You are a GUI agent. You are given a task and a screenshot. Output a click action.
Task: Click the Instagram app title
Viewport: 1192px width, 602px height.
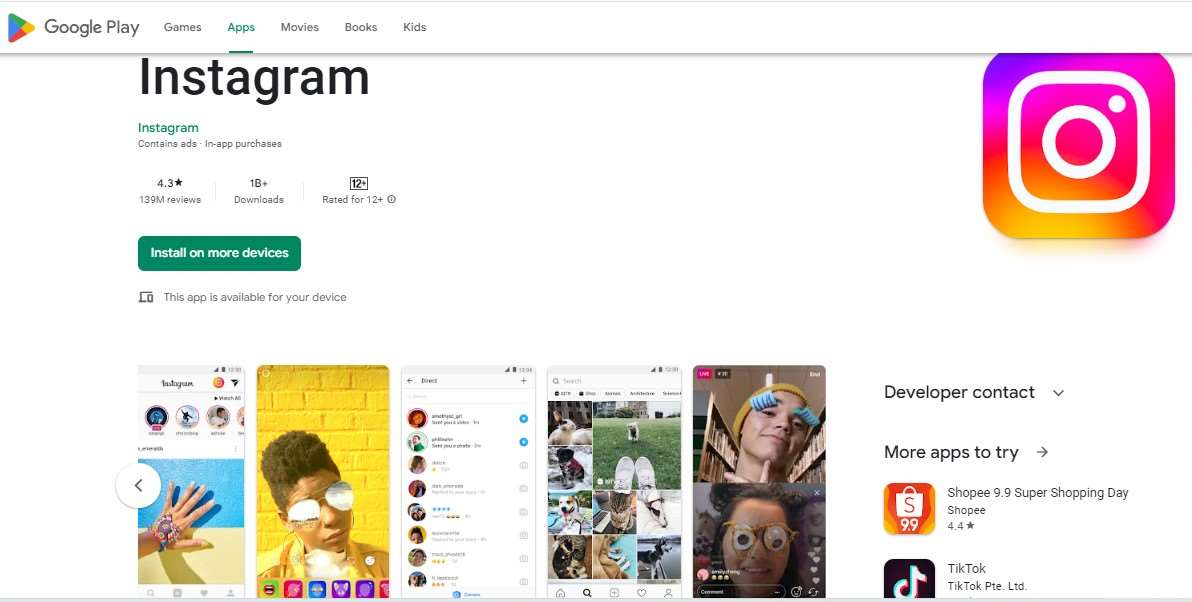(253, 77)
